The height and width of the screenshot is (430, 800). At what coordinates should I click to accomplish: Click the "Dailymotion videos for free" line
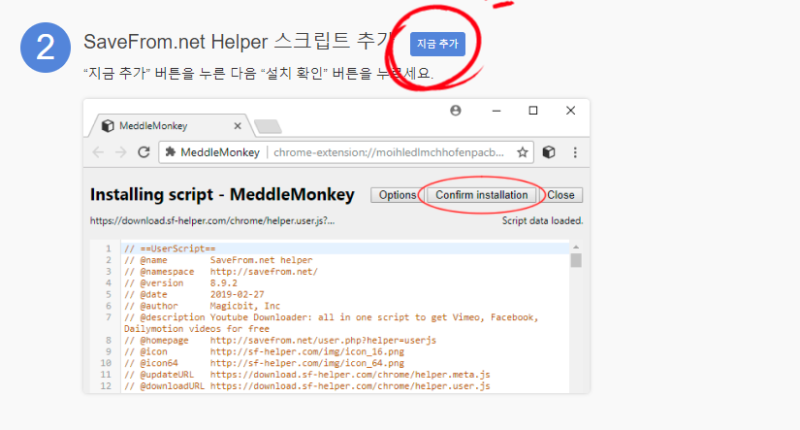196,328
